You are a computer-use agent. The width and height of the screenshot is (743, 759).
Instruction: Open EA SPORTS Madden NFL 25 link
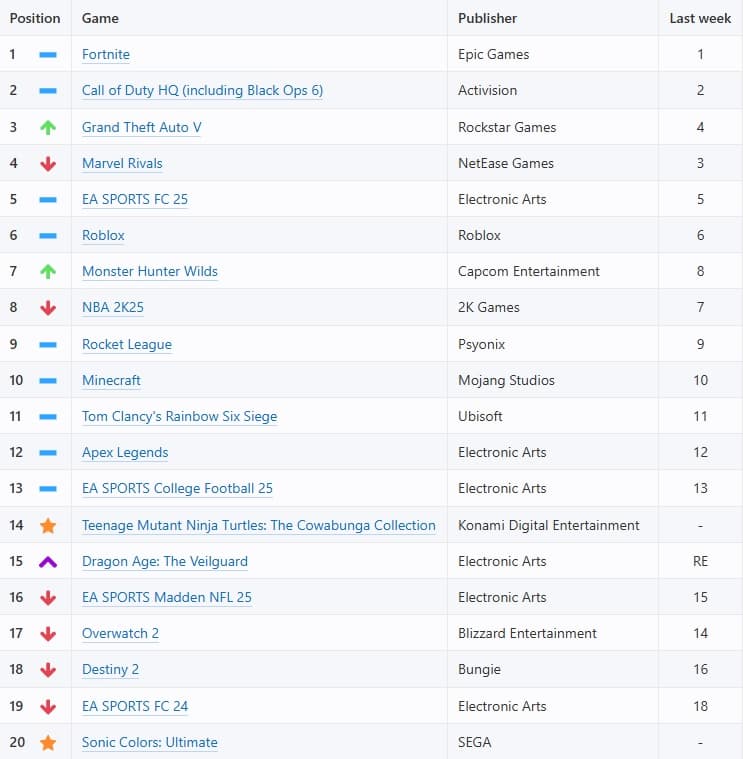click(x=167, y=598)
